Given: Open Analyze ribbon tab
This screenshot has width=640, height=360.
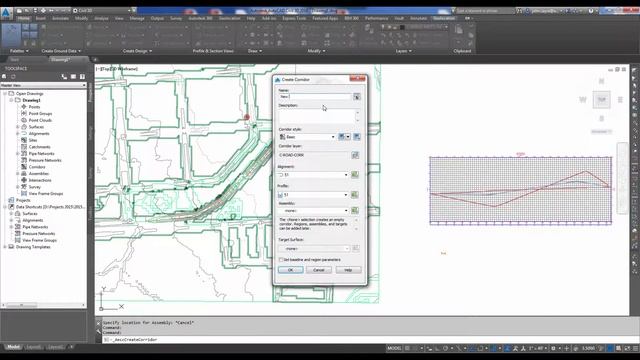Looking at the screenshot, I should pos(101,18).
